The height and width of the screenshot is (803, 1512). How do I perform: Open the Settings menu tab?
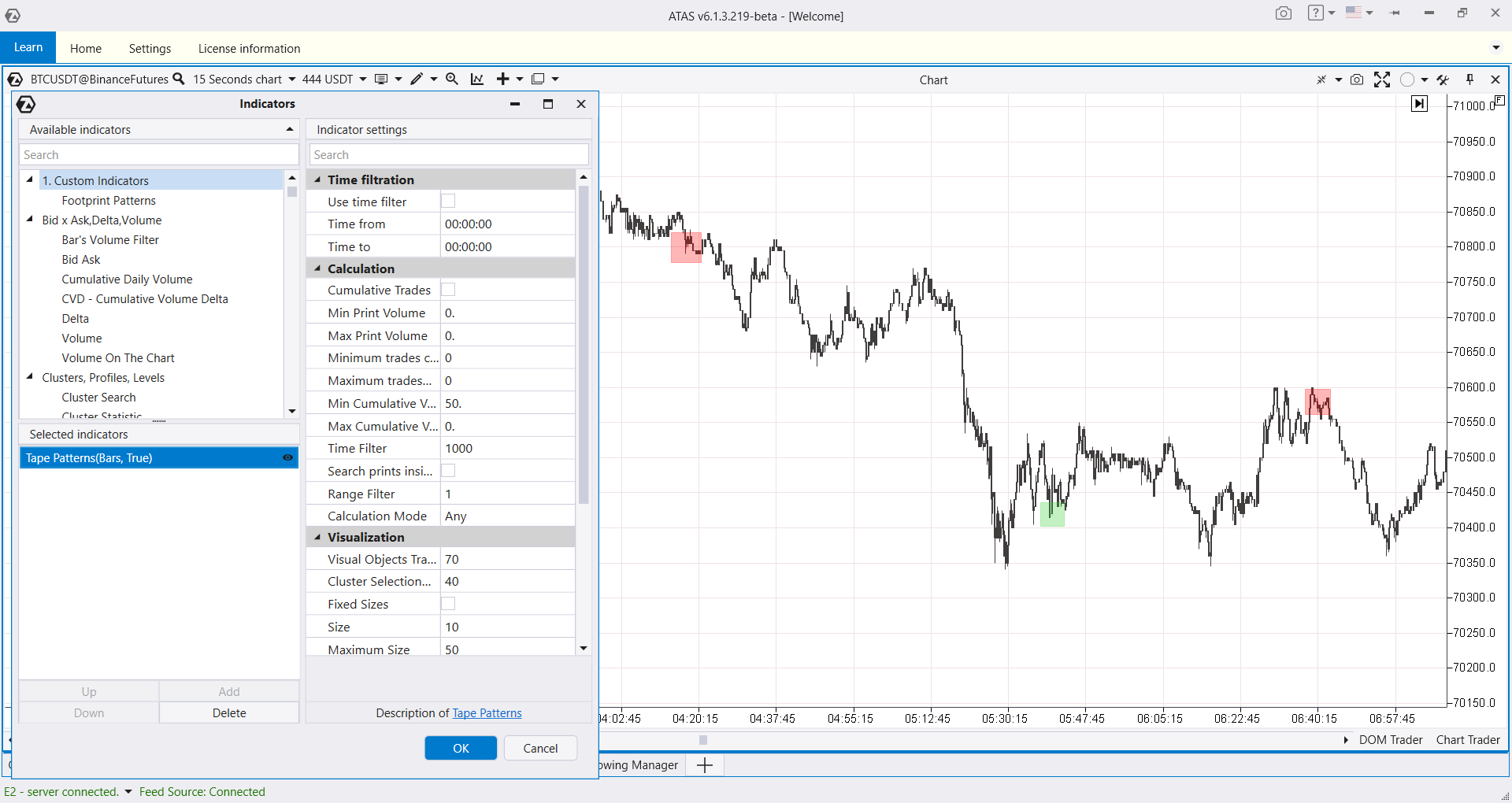[150, 49]
